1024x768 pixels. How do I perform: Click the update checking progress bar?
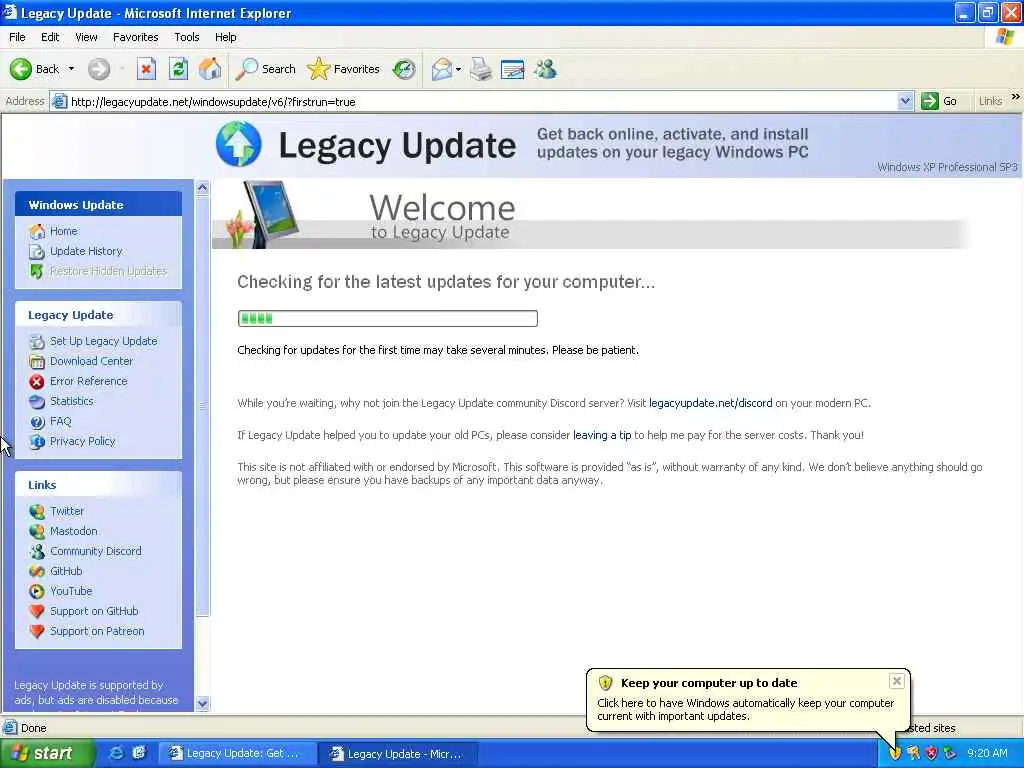click(387, 319)
